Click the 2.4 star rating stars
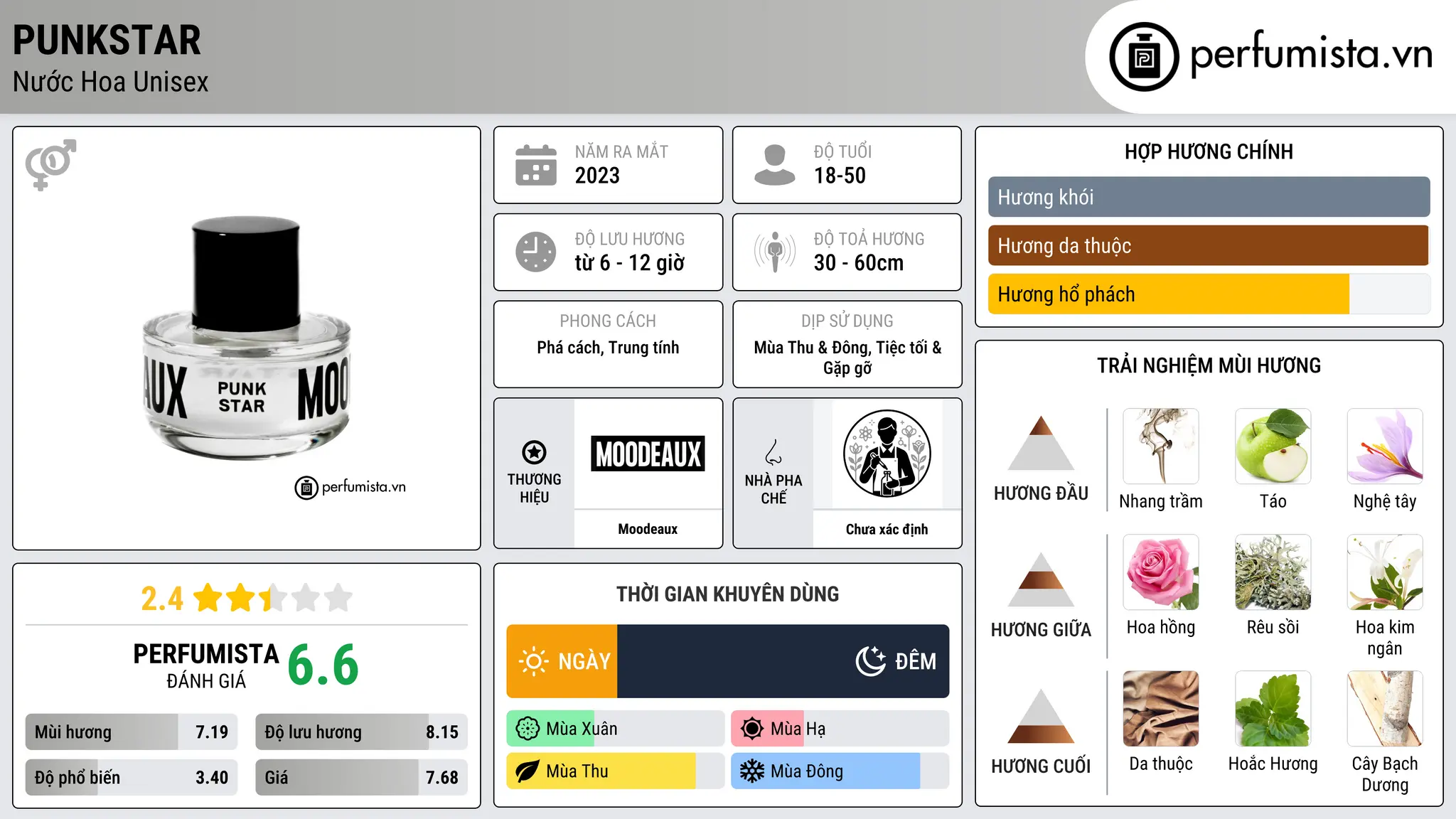 pos(273,598)
